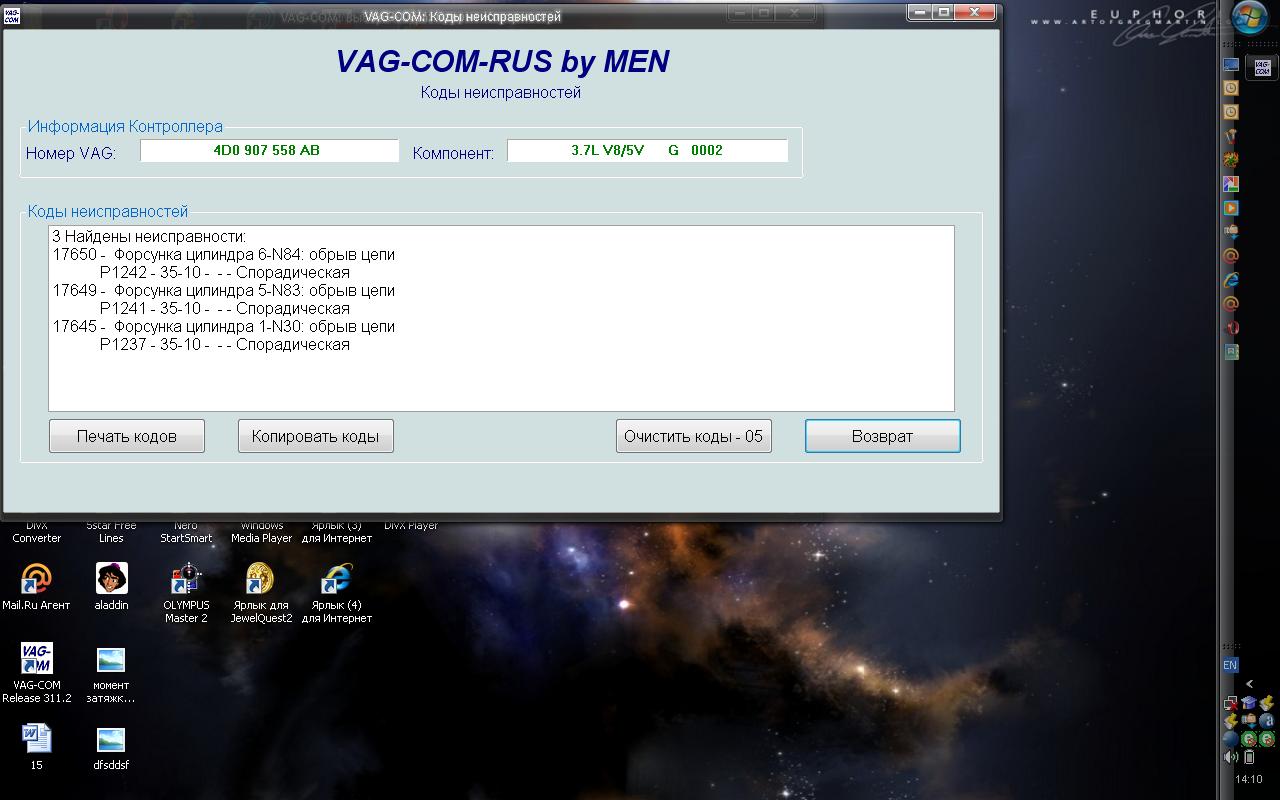This screenshot has height=800, width=1280.
Task: Select fault code line 17650 in the list
Action: click(x=224, y=255)
